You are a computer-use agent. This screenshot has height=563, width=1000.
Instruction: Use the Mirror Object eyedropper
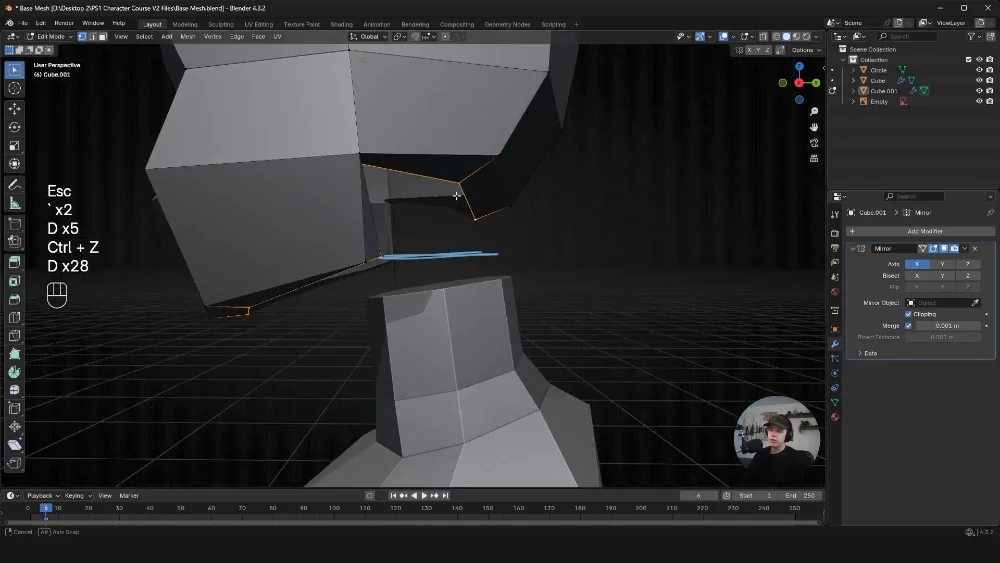[x=975, y=303]
